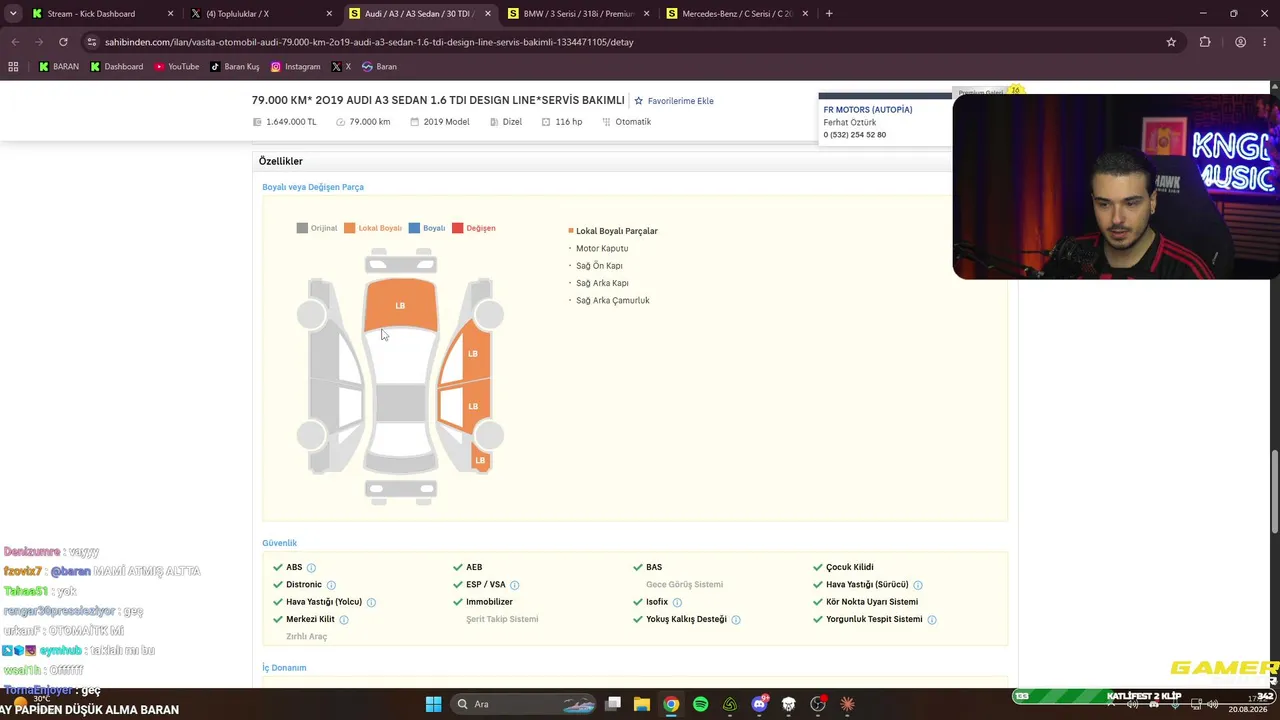Image resolution: width=1280 pixels, height=720 pixels.
Task: Click Favorilerime Ekle link
Action: (x=680, y=101)
